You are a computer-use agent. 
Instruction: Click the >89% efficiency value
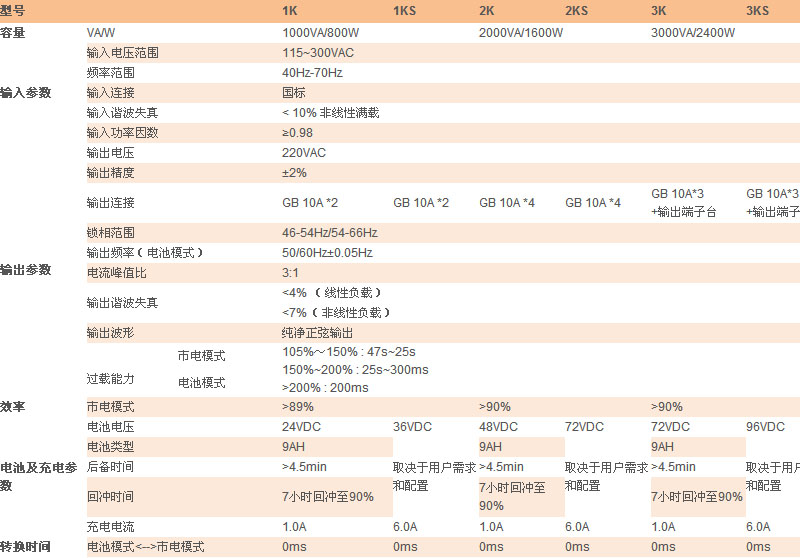click(298, 407)
